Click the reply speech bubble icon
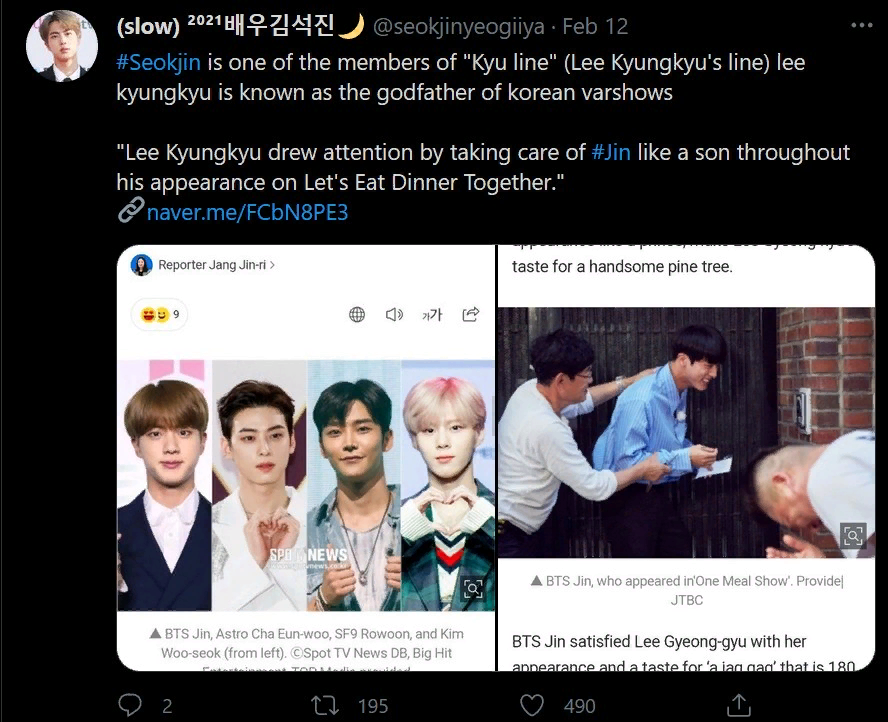The width and height of the screenshot is (888, 722). (x=130, y=706)
